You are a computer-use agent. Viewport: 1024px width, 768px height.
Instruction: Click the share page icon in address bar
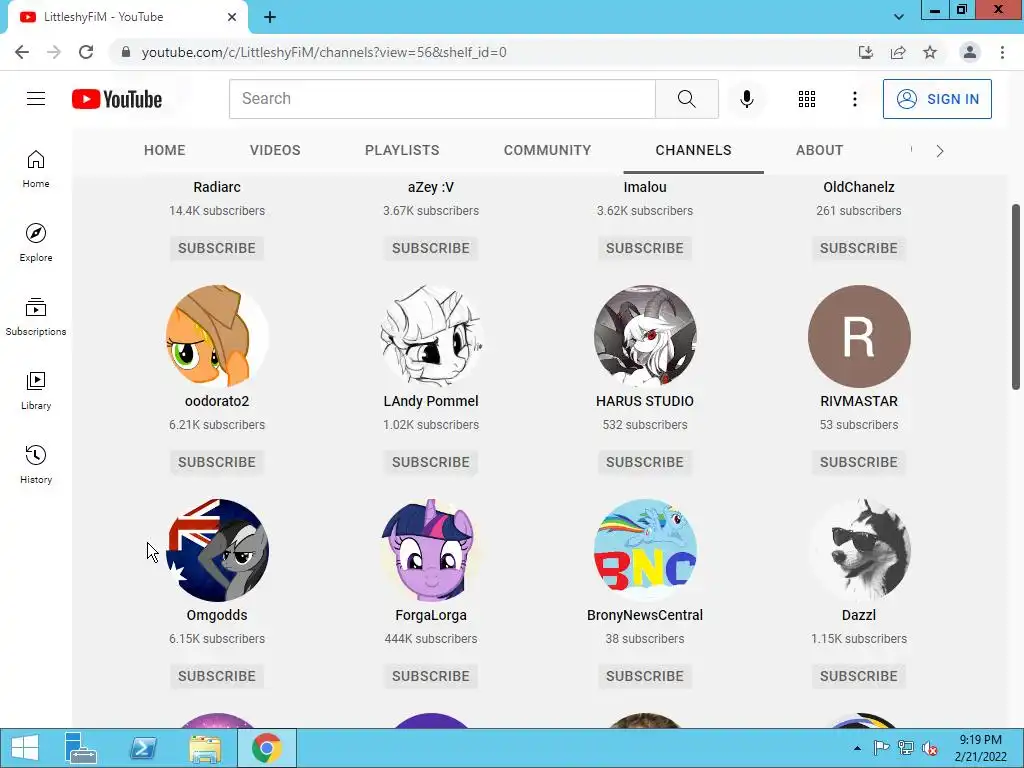click(898, 52)
